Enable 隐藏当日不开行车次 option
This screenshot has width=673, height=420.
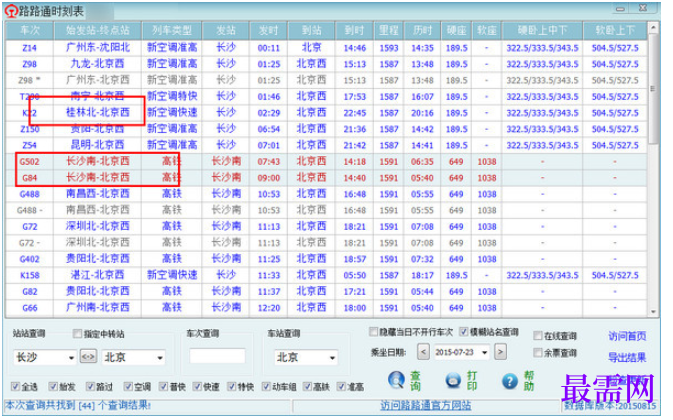(x=373, y=332)
